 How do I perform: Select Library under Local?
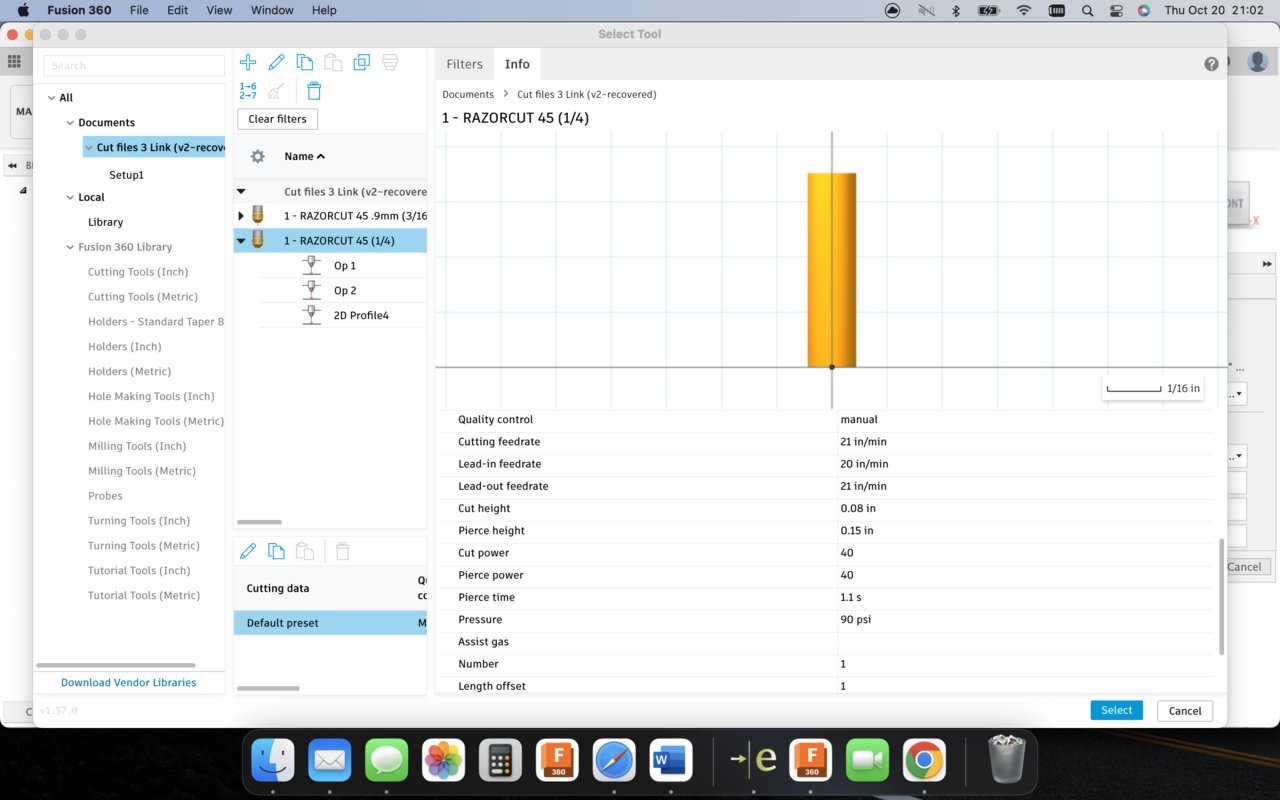pos(105,222)
